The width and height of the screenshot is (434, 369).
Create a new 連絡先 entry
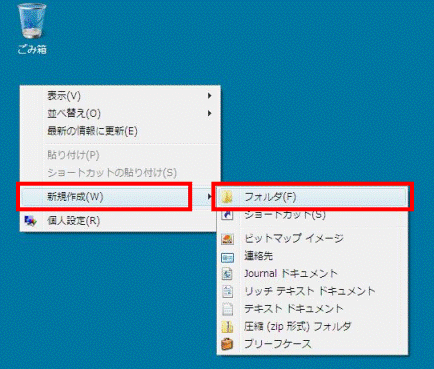(x=312, y=256)
